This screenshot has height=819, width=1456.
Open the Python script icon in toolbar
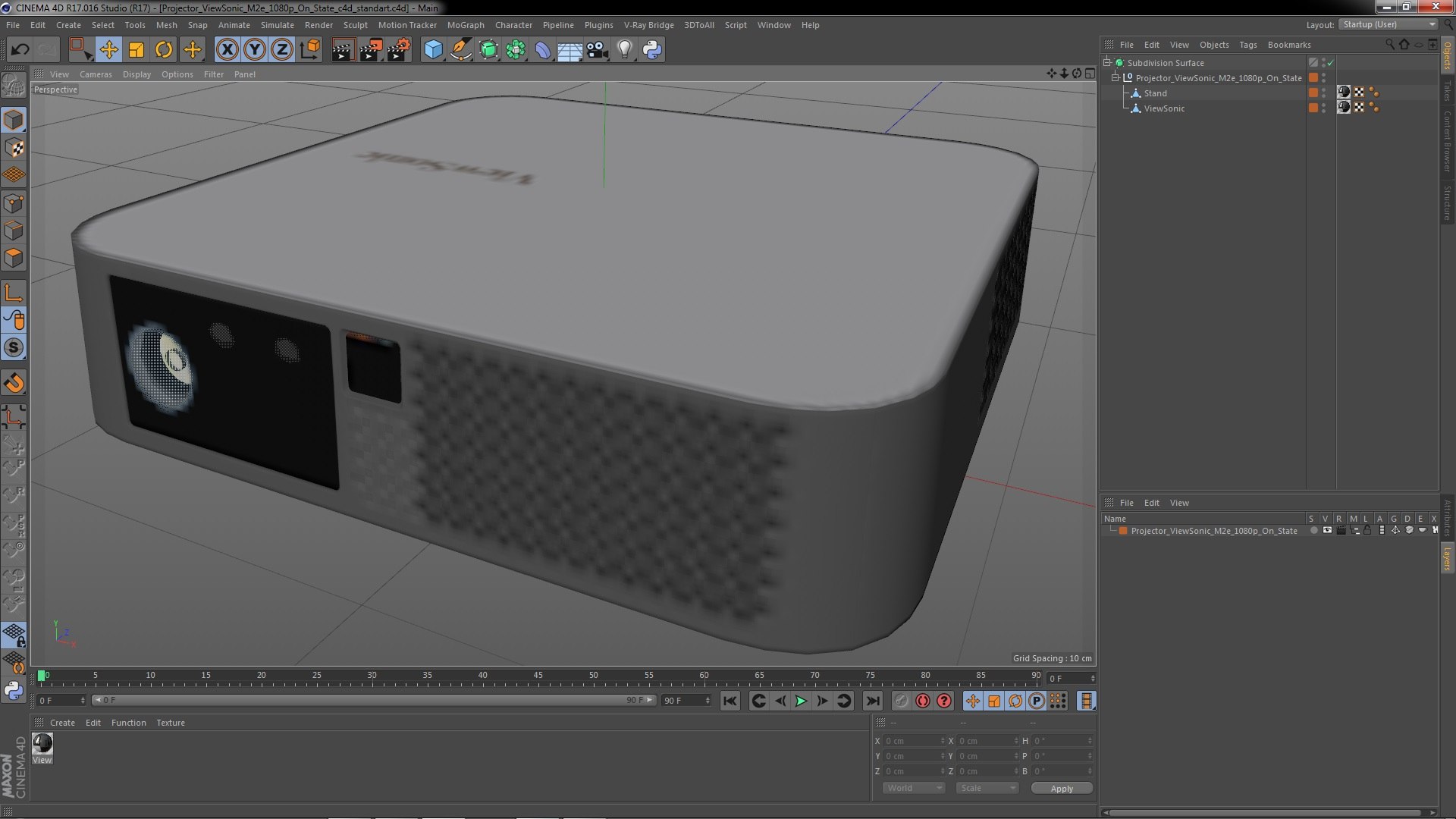652,50
